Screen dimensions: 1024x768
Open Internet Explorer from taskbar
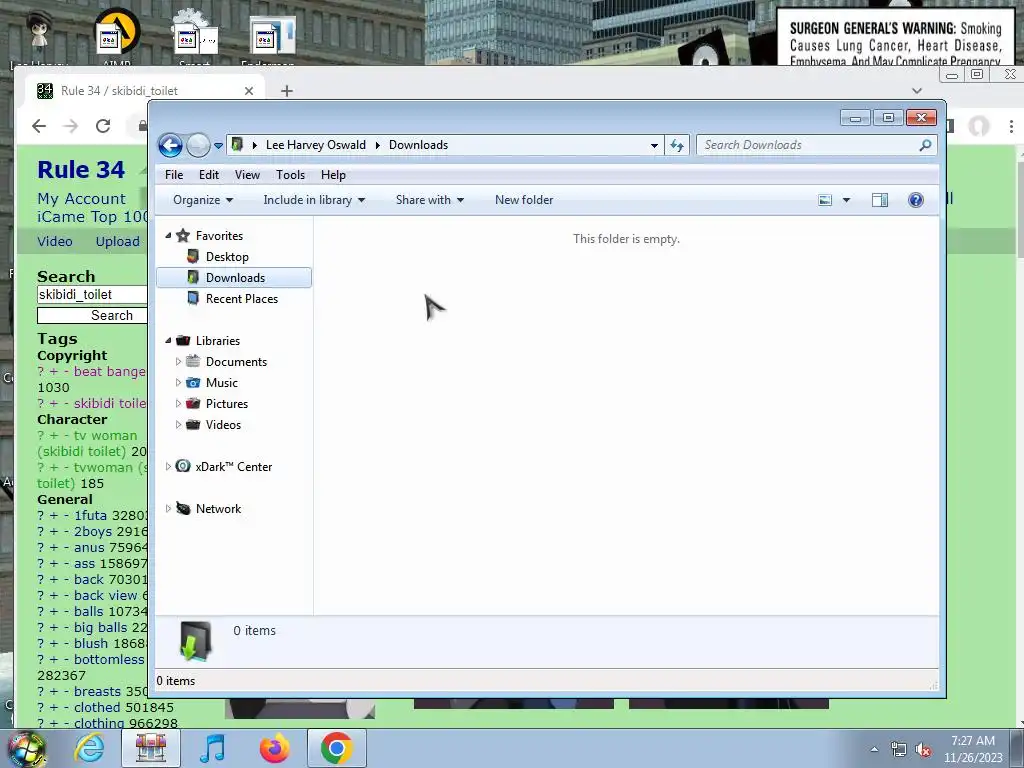tap(89, 748)
